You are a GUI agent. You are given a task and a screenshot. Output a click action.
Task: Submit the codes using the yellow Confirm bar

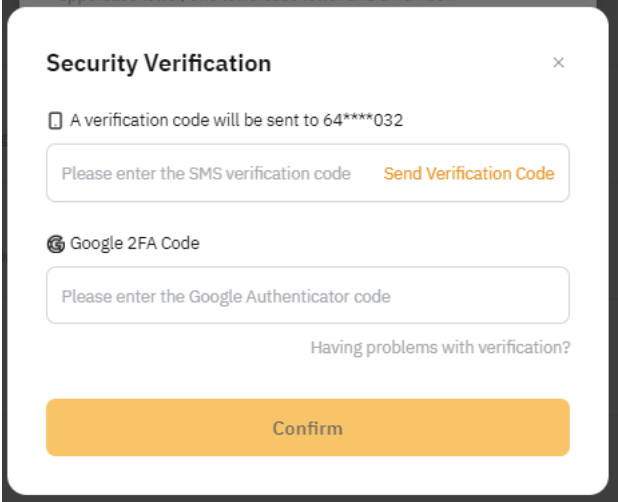307,428
